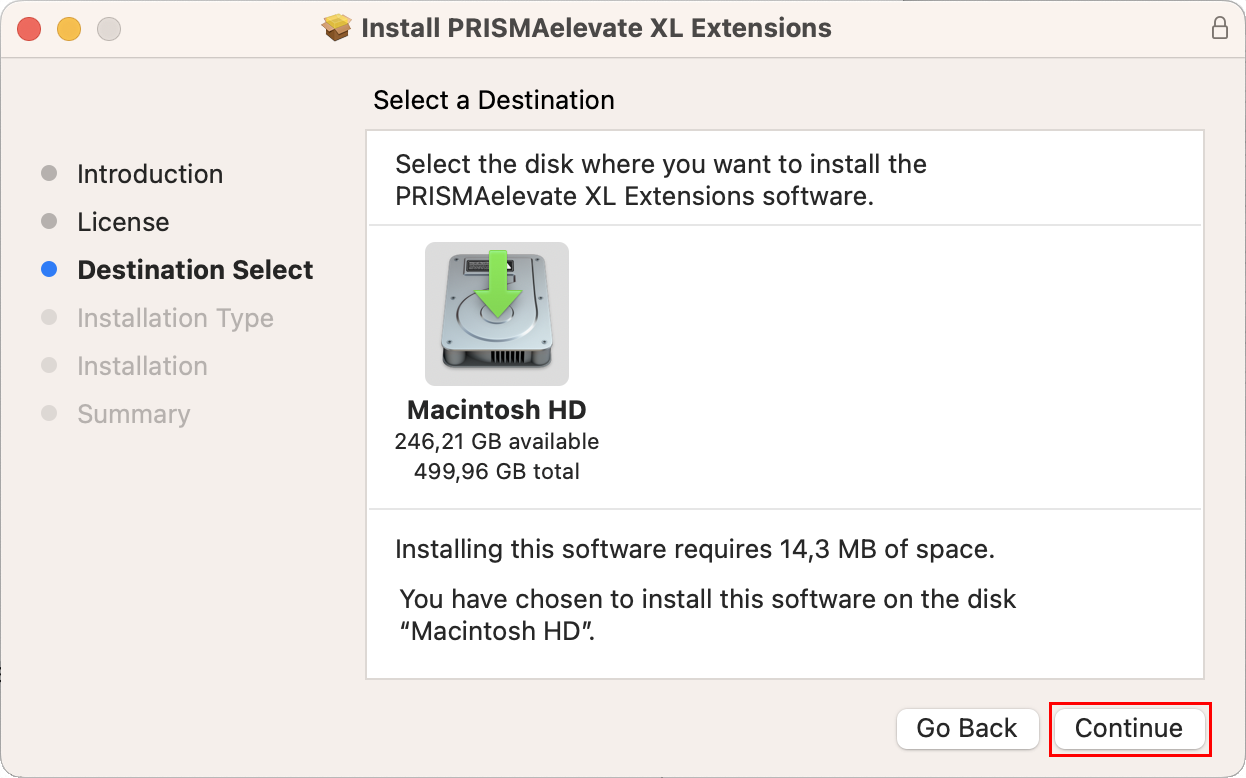Screen dimensions: 1246x778
Task: Click the Select a Destination heading
Action: tap(494, 100)
